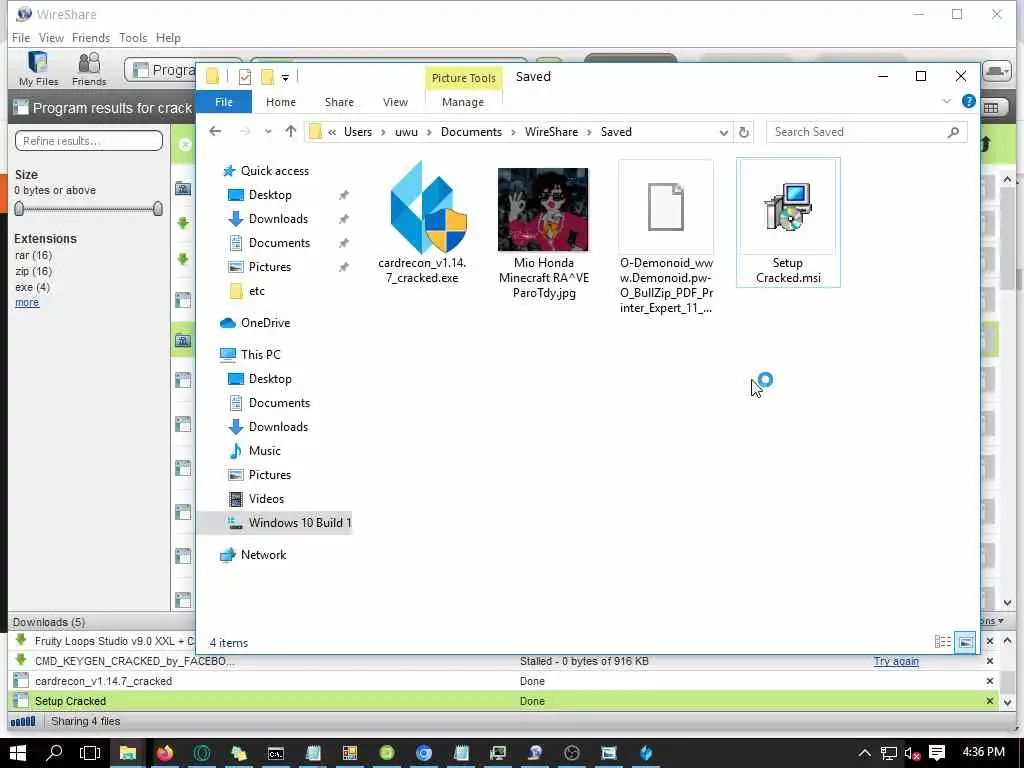Open Videos under This PC
Viewport: 1024px width, 768px height.
(x=266, y=498)
